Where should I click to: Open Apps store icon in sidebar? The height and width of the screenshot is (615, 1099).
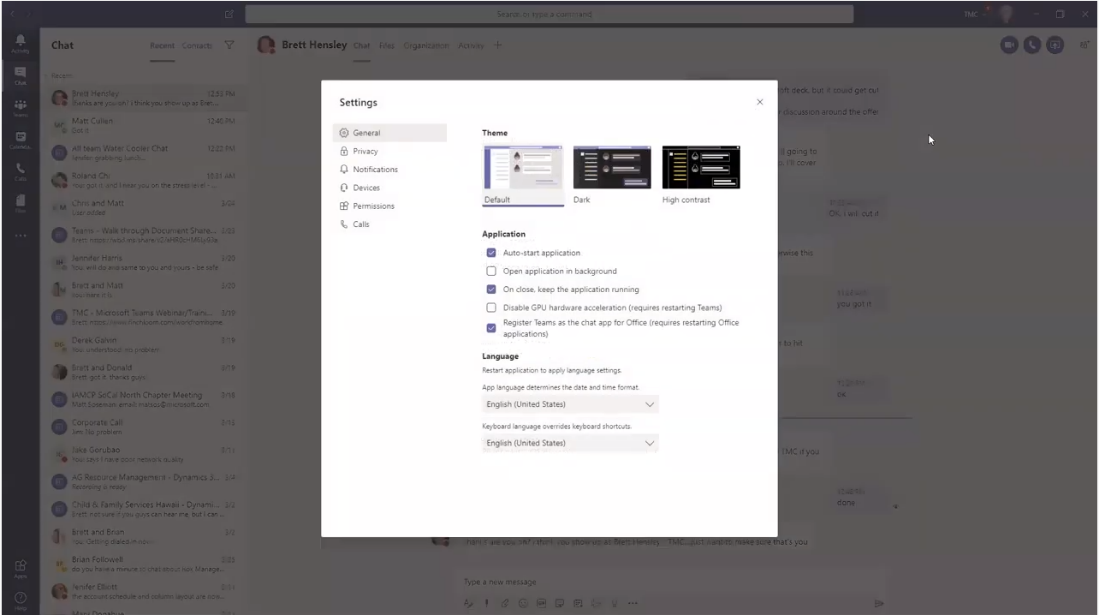click(x=20, y=569)
